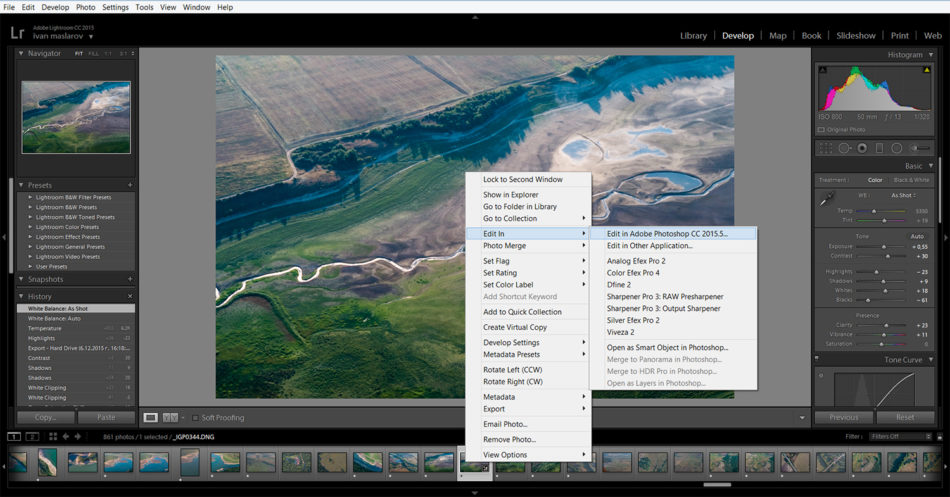Select the Spot Removal tool

pos(843,148)
